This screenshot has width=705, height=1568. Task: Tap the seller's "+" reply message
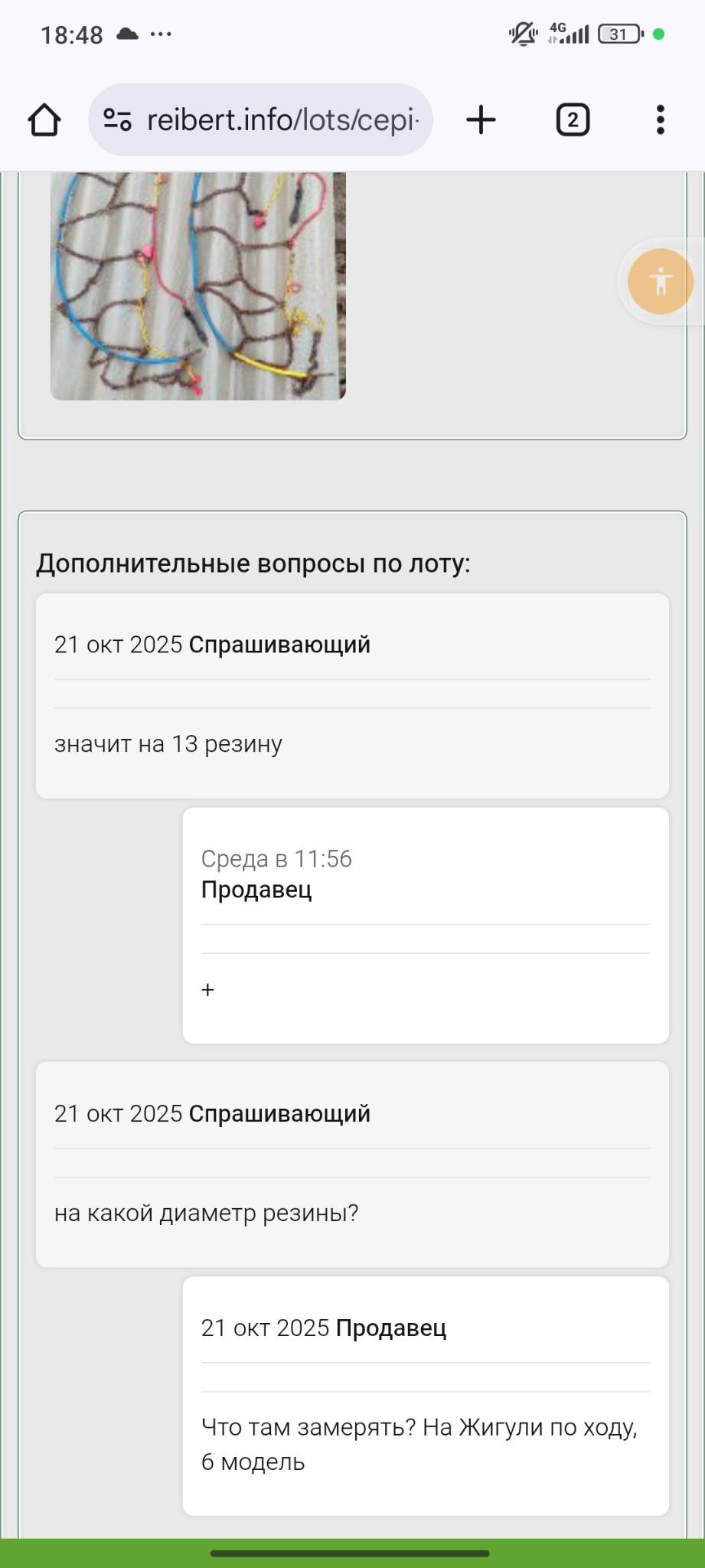point(208,990)
